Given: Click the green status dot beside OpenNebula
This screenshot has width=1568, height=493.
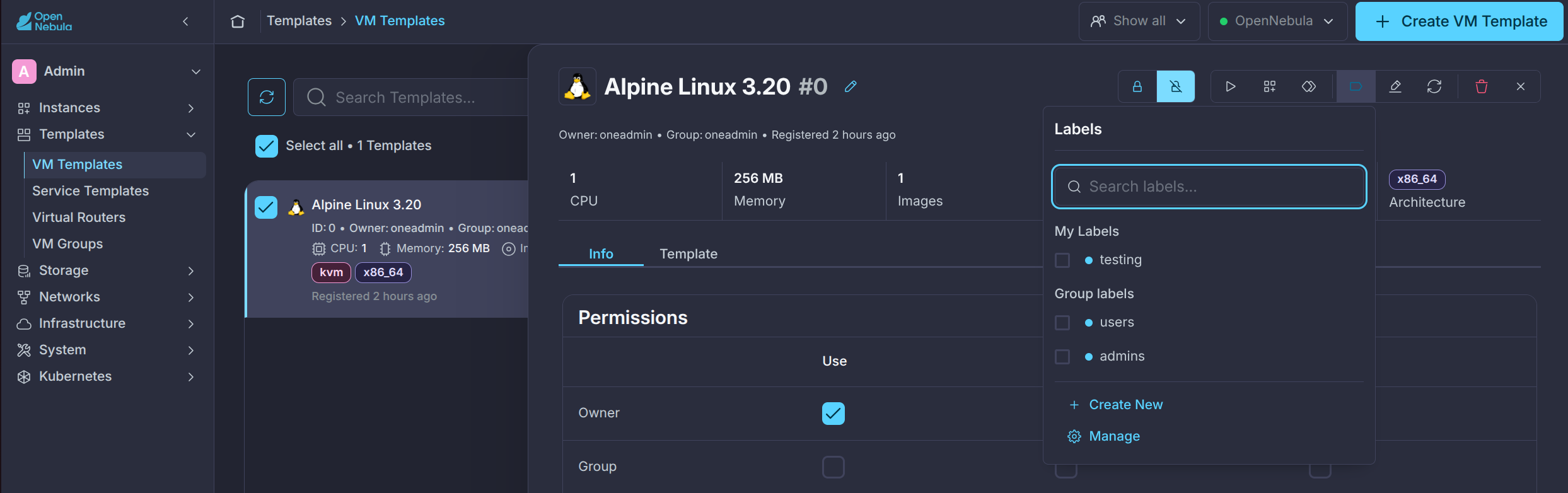Looking at the screenshot, I should click(x=1224, y=21).
